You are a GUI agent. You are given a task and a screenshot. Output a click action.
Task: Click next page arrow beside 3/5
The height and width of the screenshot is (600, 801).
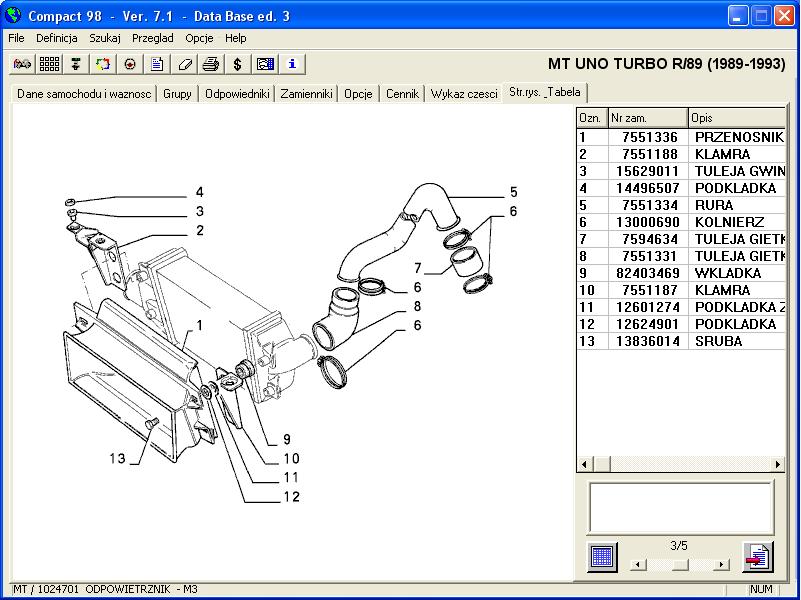coord(721,564)
